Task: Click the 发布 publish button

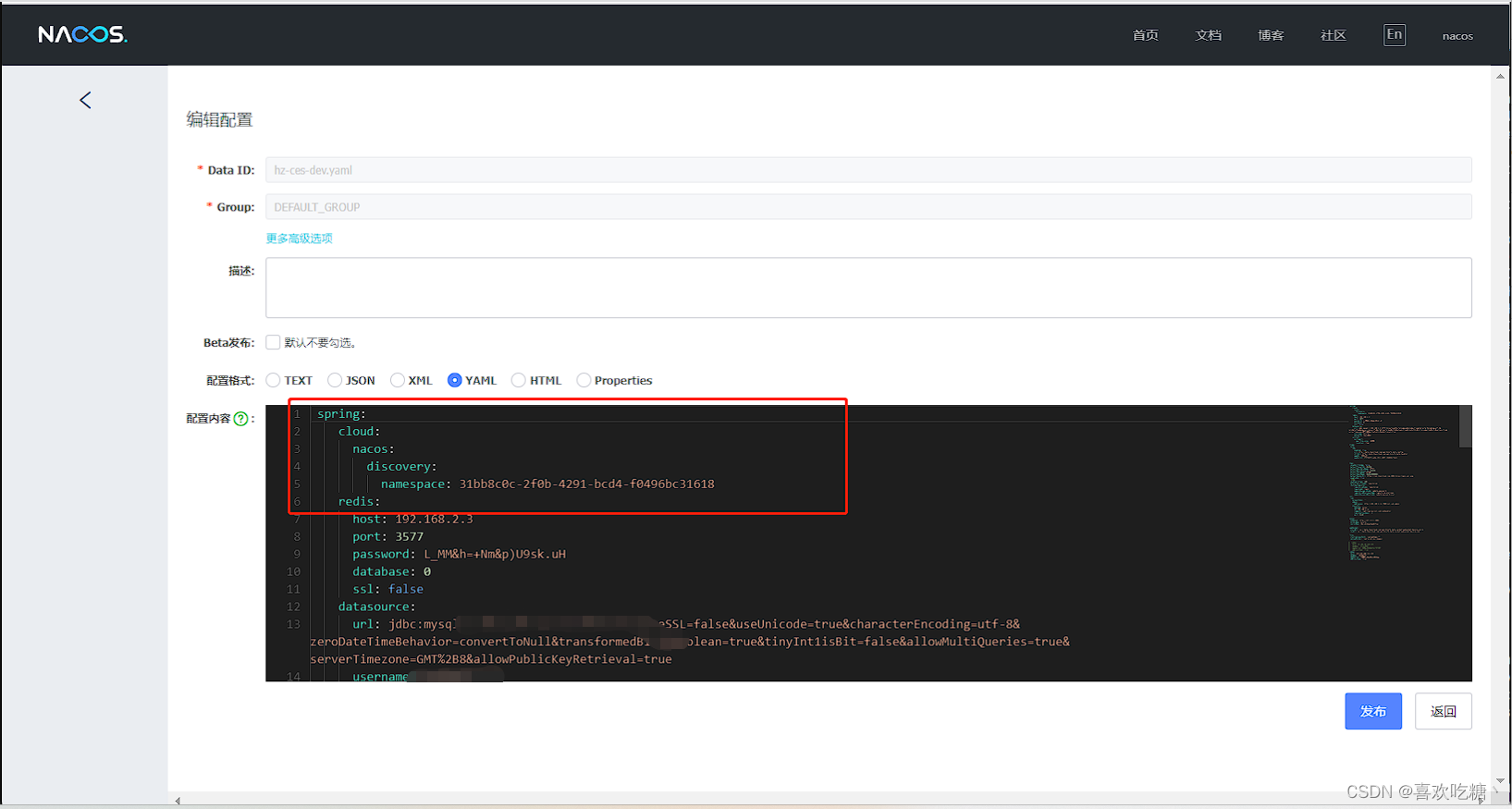Action: point(1373,711)
